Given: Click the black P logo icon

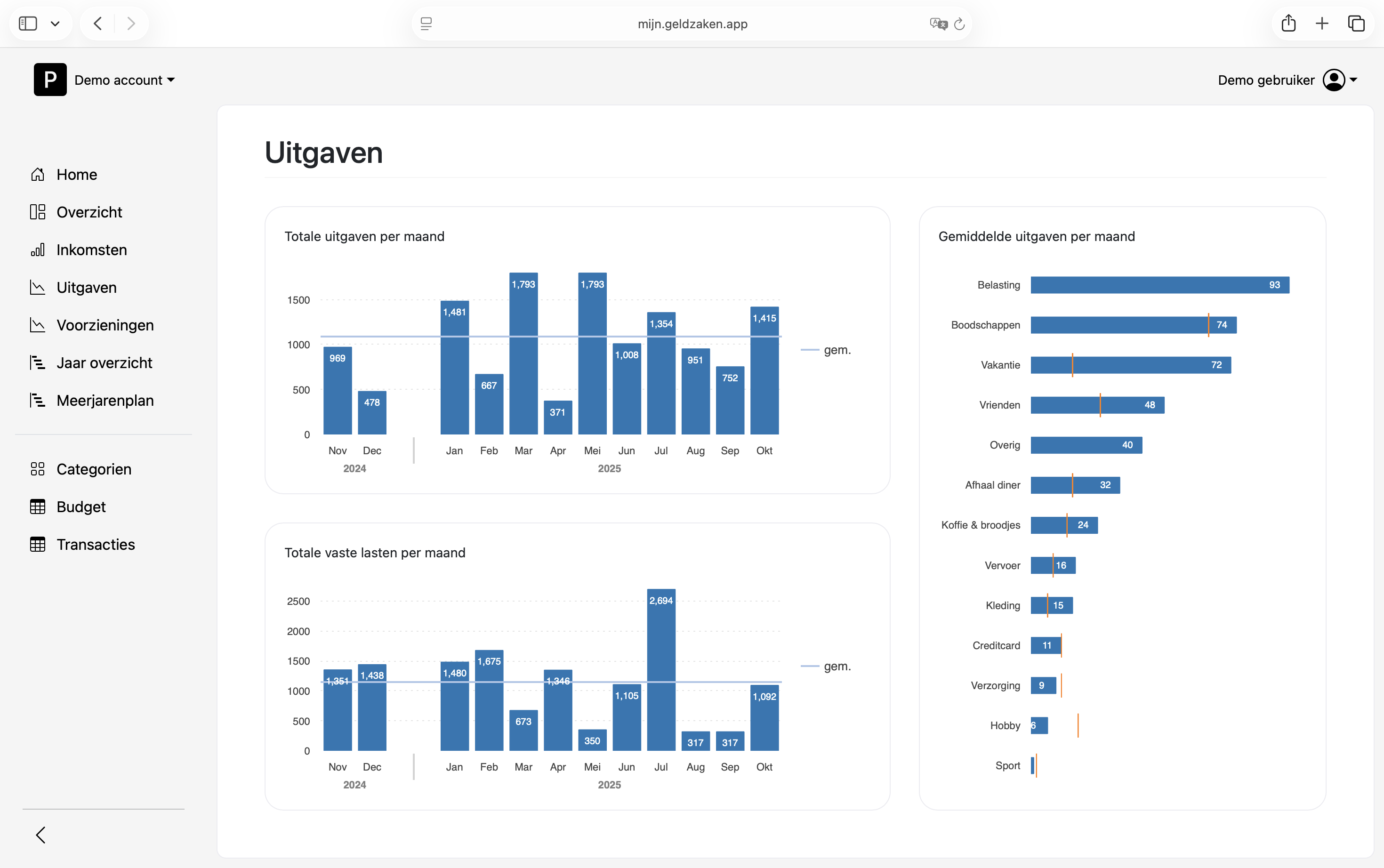Looking at the screenshot, I should click(x=50, y=80).
